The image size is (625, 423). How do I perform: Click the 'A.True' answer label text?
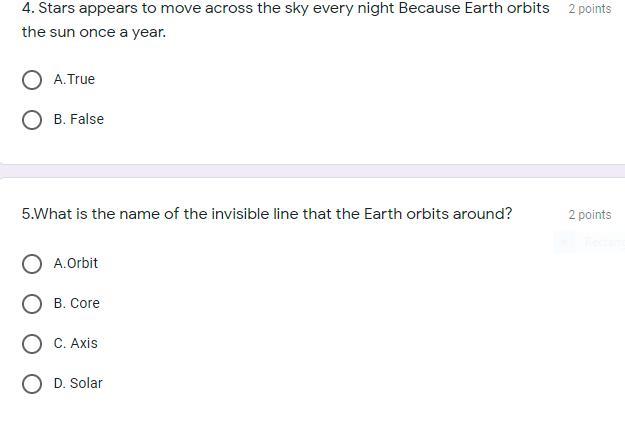point(74,80)
